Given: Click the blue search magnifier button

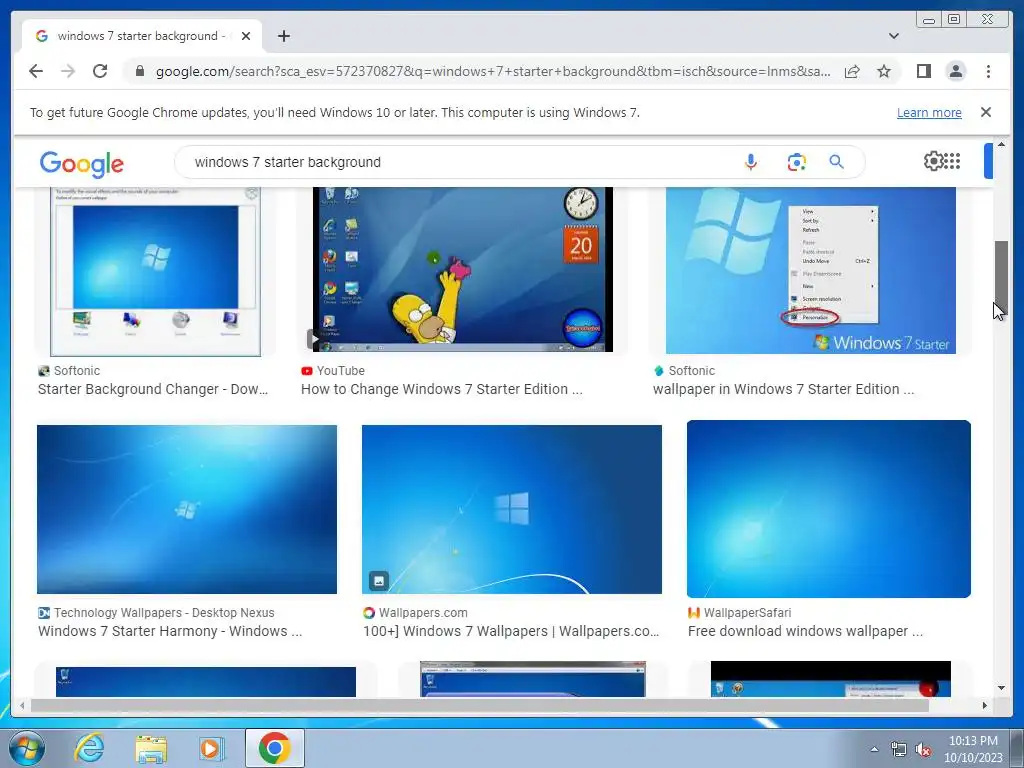Looking at the screenshot, I should pos(837,162).
